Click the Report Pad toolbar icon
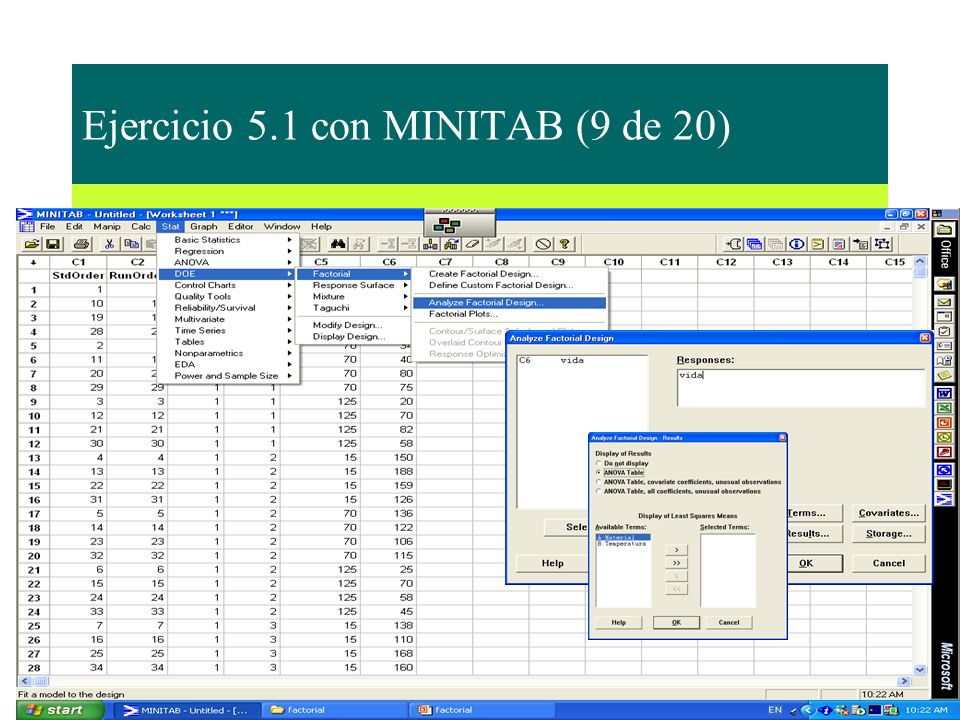The height and width of the screenshot is (720, 960). point(839,244)
